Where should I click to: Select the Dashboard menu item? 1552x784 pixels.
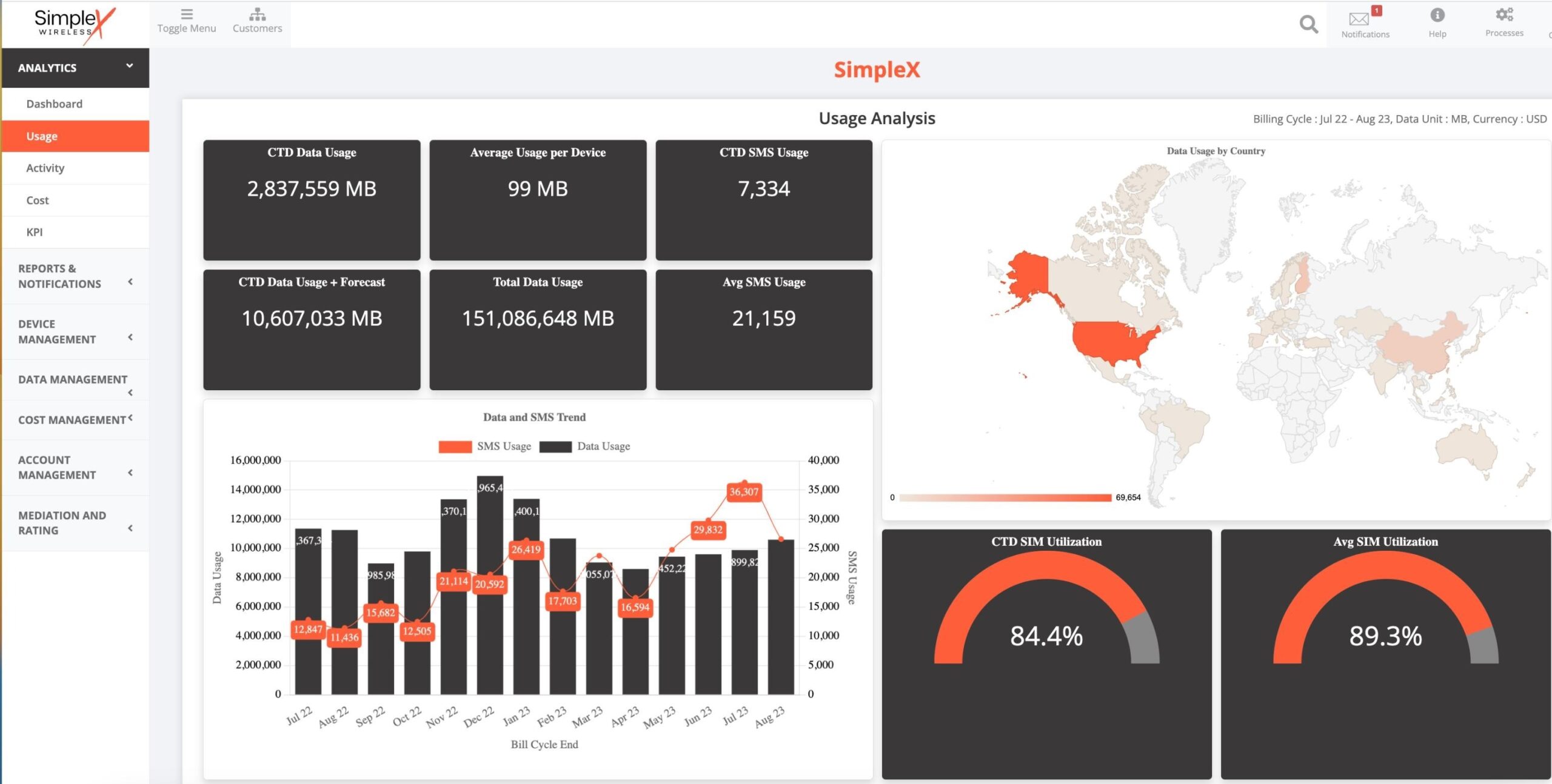tap(55, 104)
